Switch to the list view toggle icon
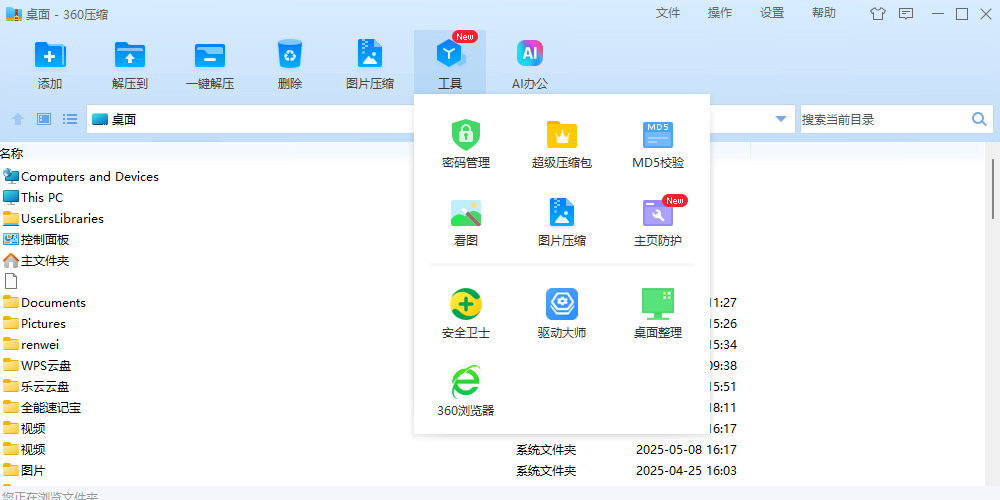This screenshot has height=500, width=1000. [x=70, y=119]
